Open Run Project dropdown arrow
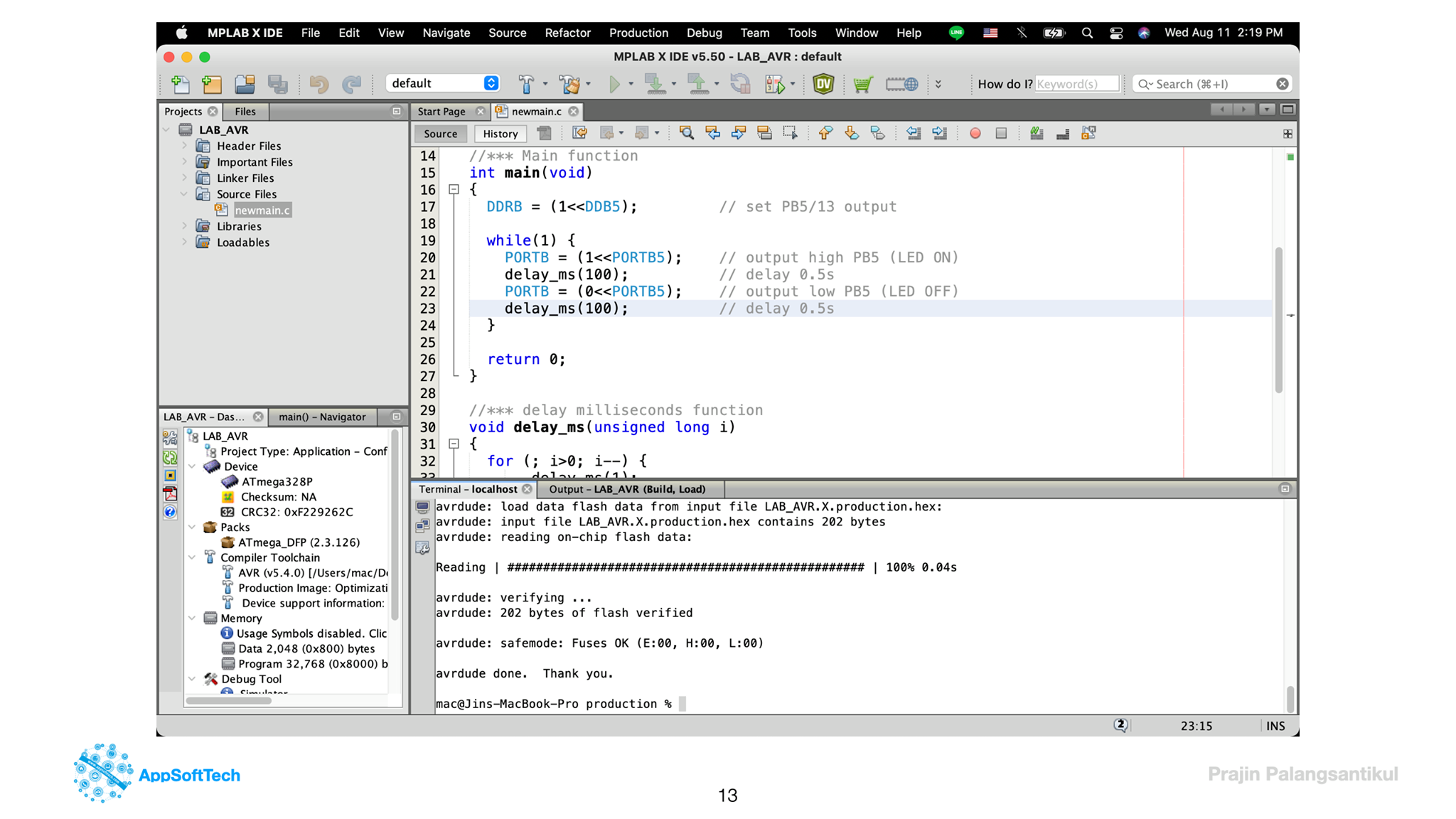1456x819 pixels. click(631, 84)
